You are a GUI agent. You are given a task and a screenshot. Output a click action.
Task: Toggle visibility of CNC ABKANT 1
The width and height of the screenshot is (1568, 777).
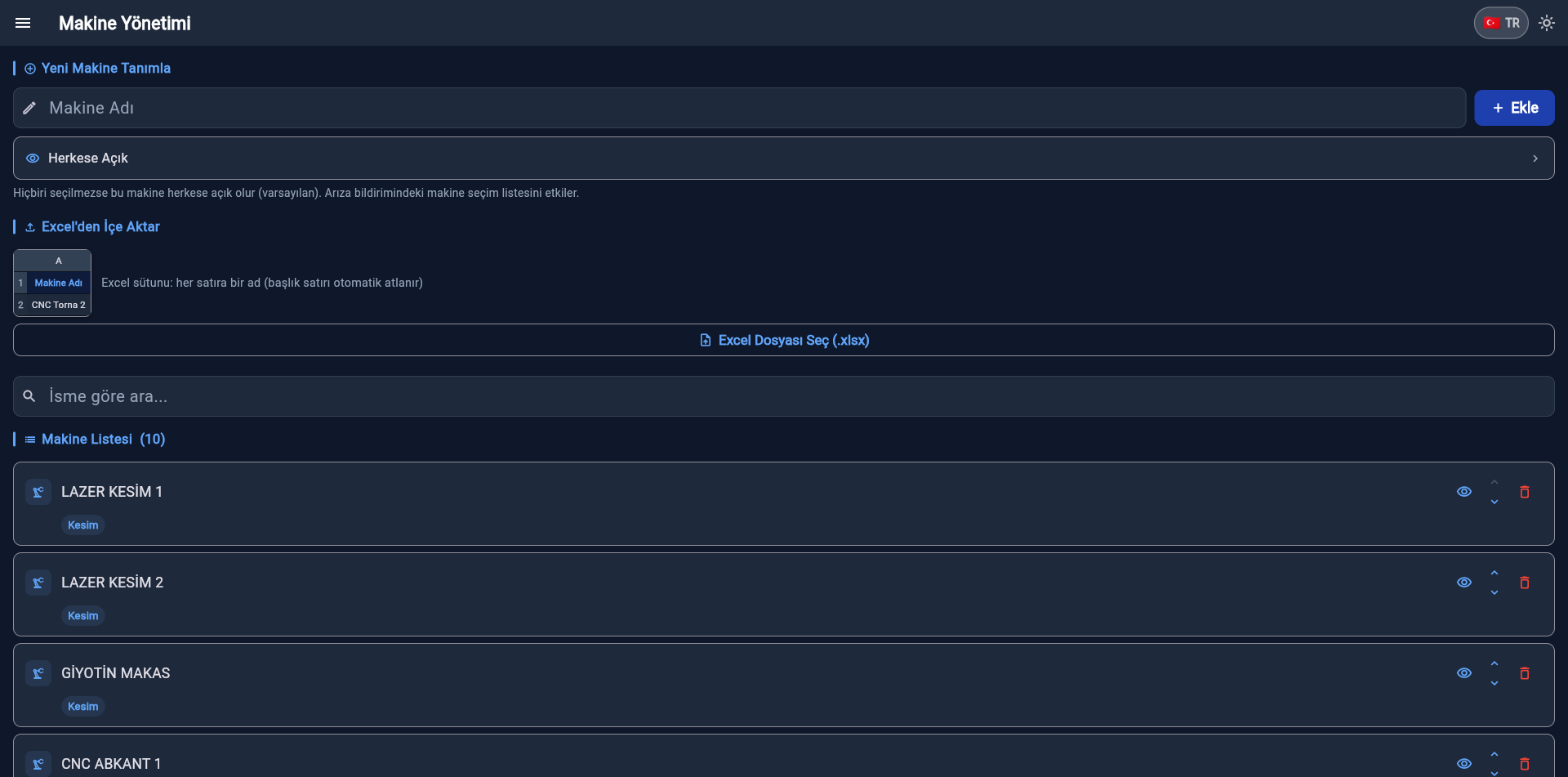pyautogui.click(x=1464, y=764)
